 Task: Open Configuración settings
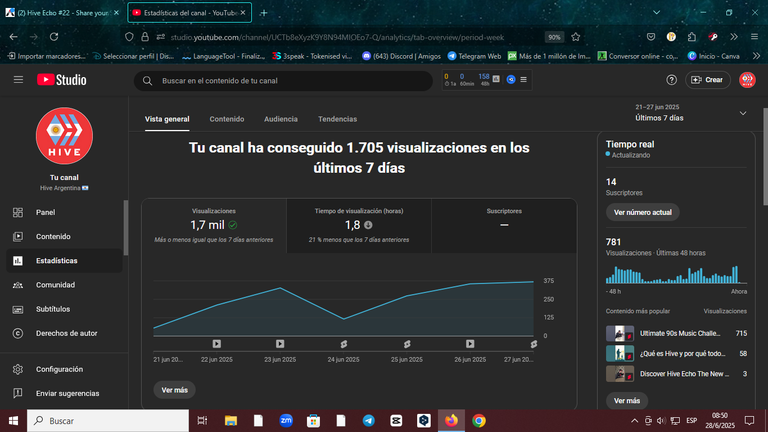tap(64, 369)
